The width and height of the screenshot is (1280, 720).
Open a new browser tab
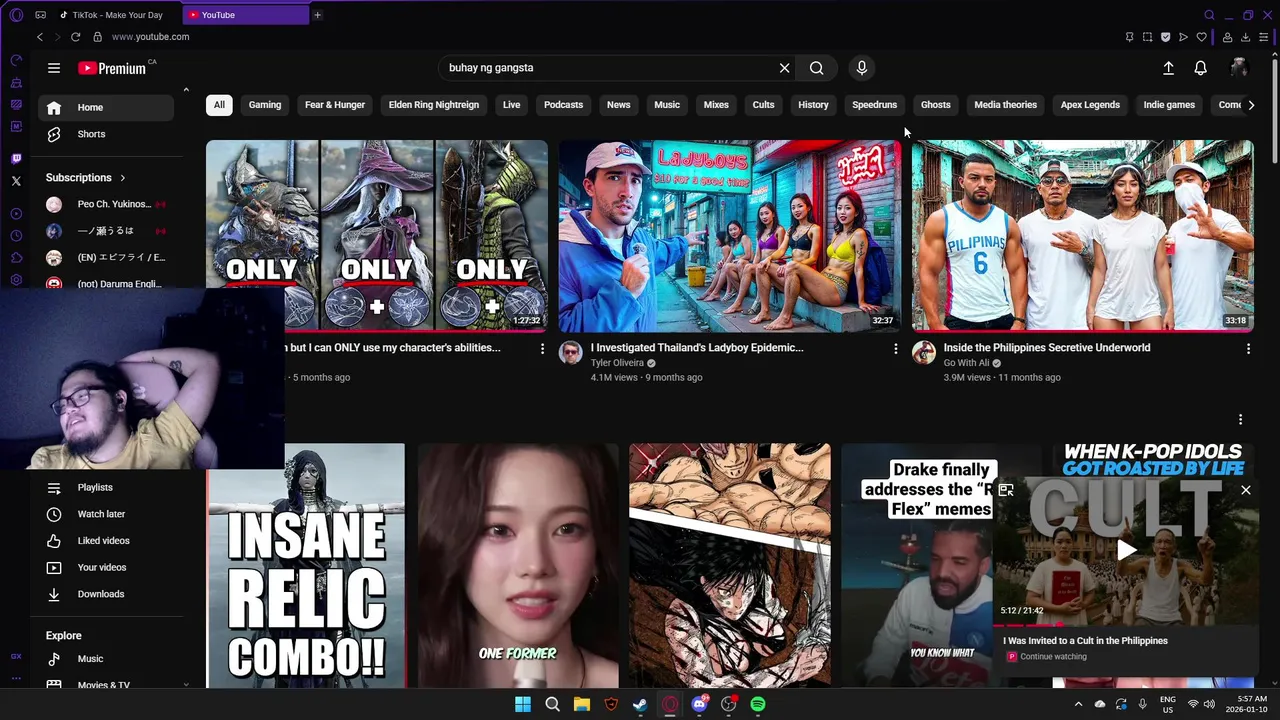point(318,15)
